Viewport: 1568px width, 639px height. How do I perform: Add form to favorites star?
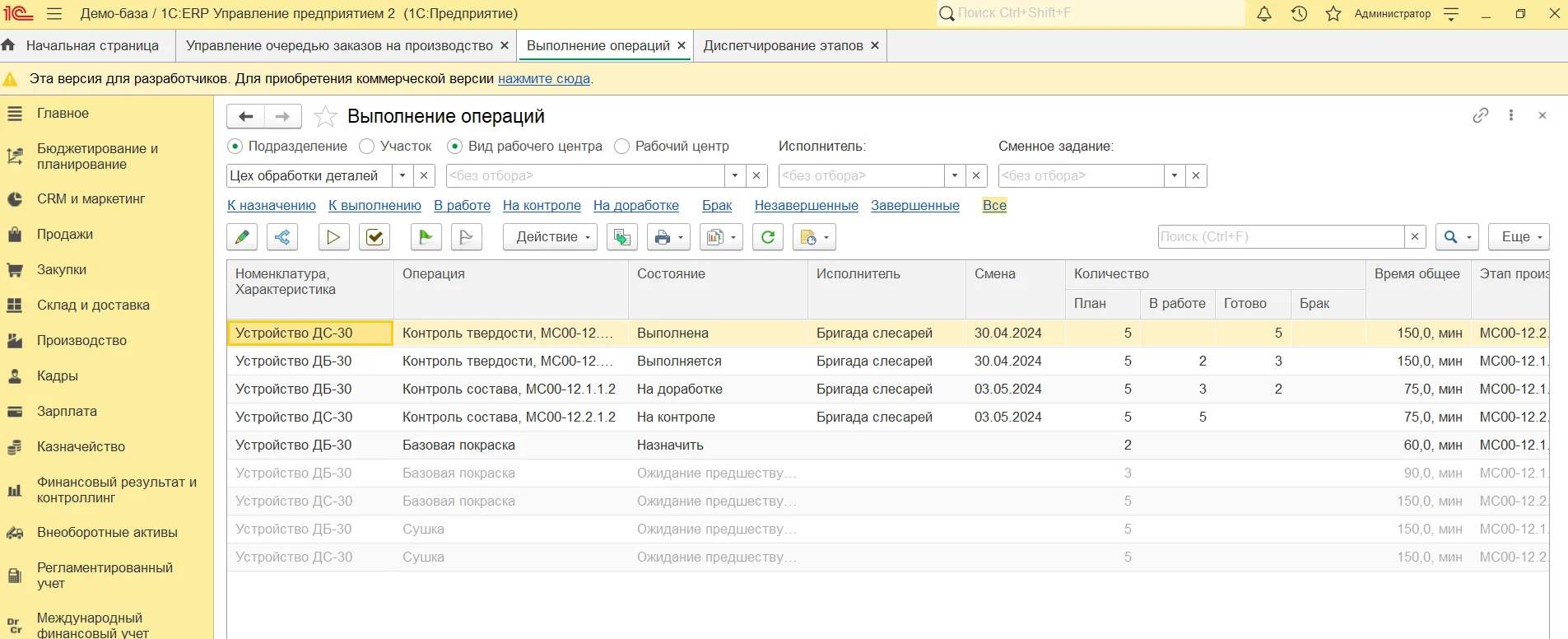pos(325,116)
